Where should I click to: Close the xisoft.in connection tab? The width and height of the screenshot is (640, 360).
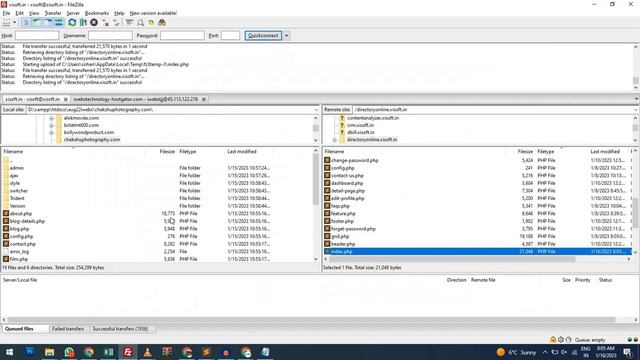65,99
